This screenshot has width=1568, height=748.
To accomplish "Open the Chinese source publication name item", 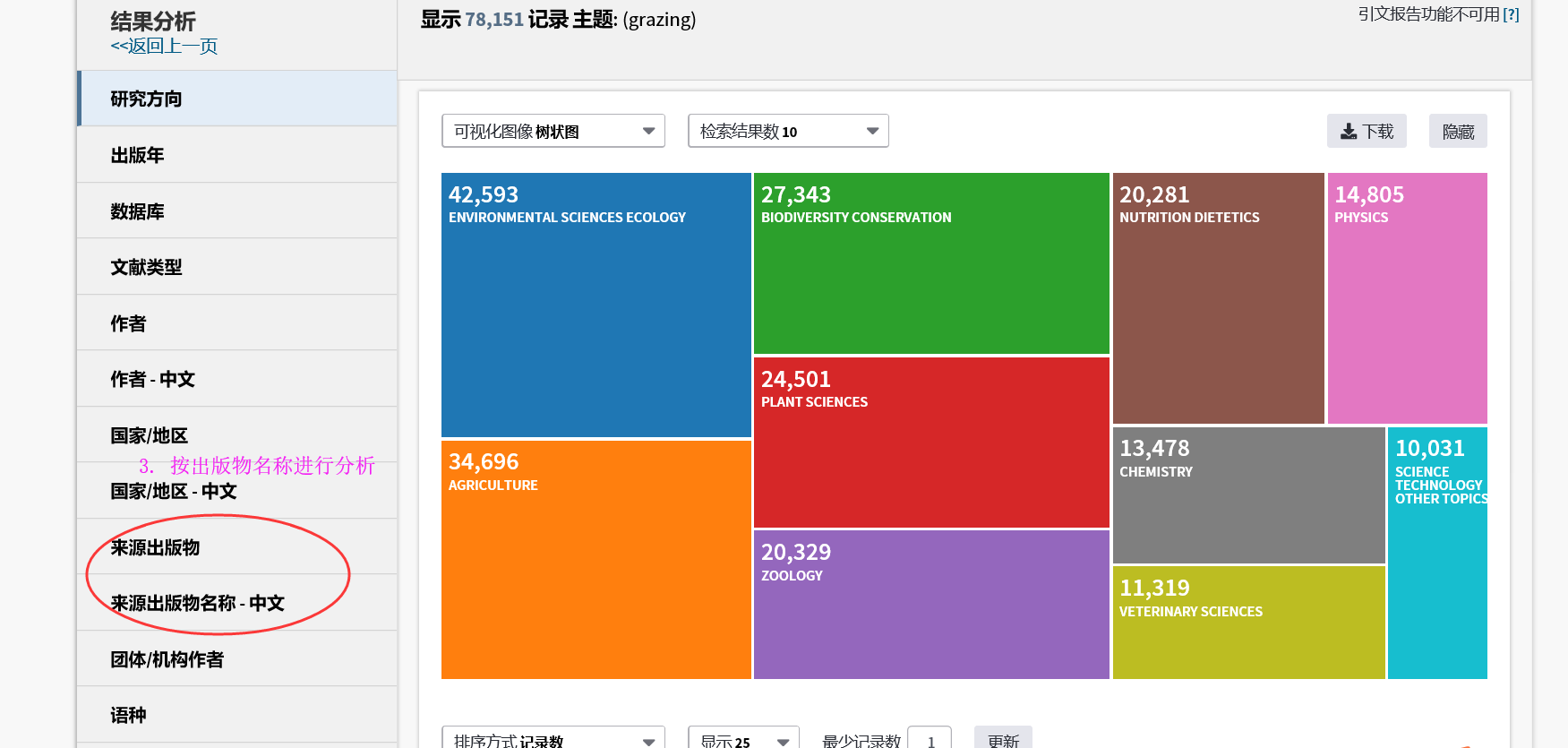I will pyautogui.click(x=237, y=603).
